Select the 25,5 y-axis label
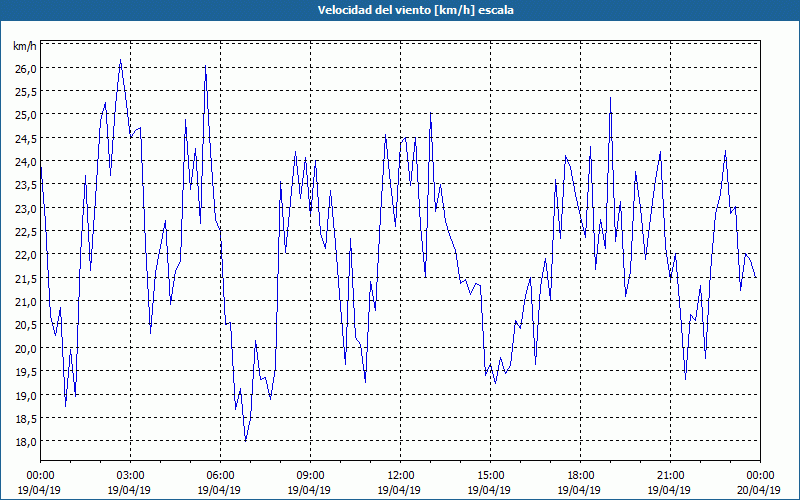 [26, 92]
